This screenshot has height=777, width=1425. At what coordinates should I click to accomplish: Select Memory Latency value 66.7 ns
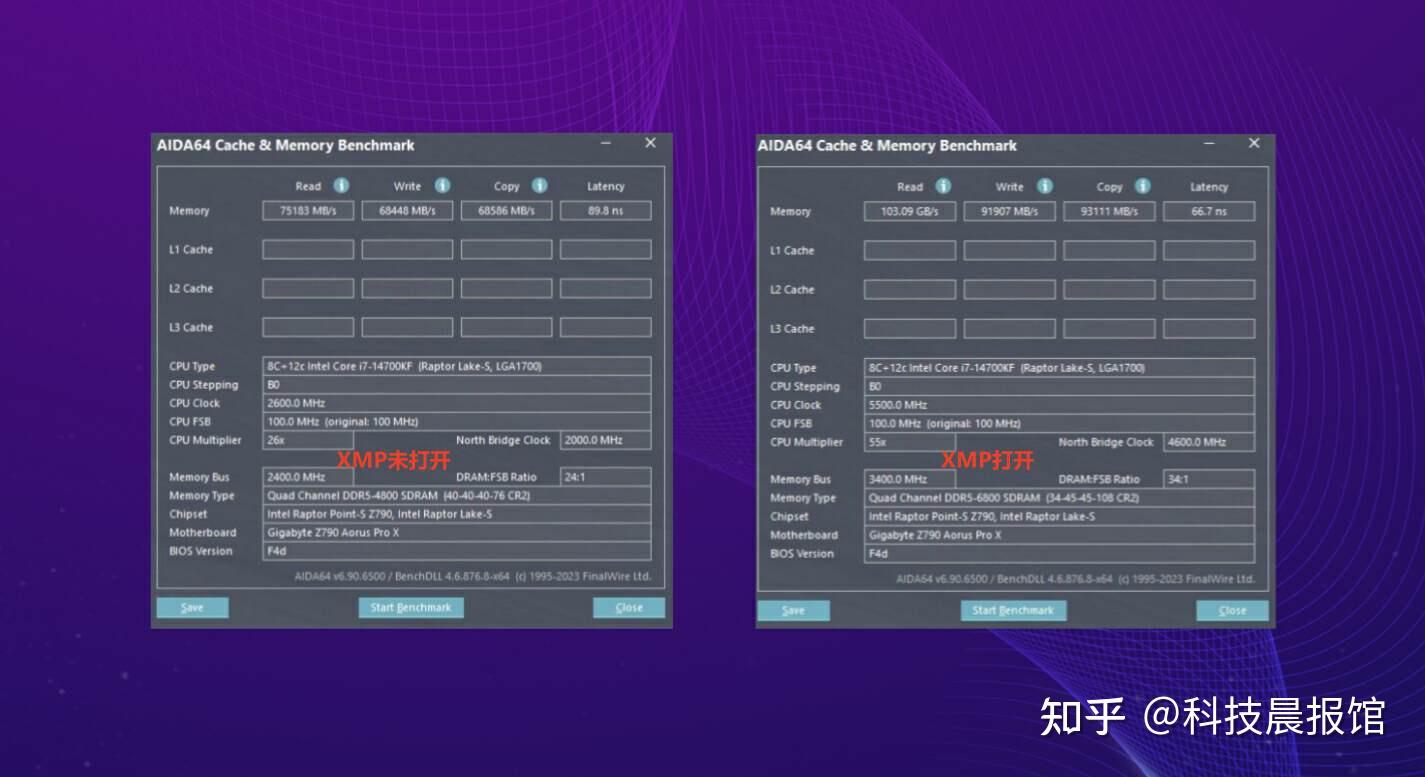[1209, 212]
